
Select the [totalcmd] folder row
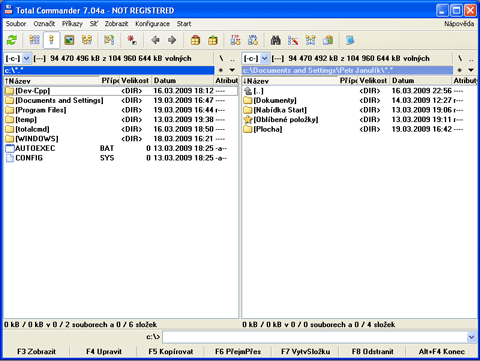121,129
